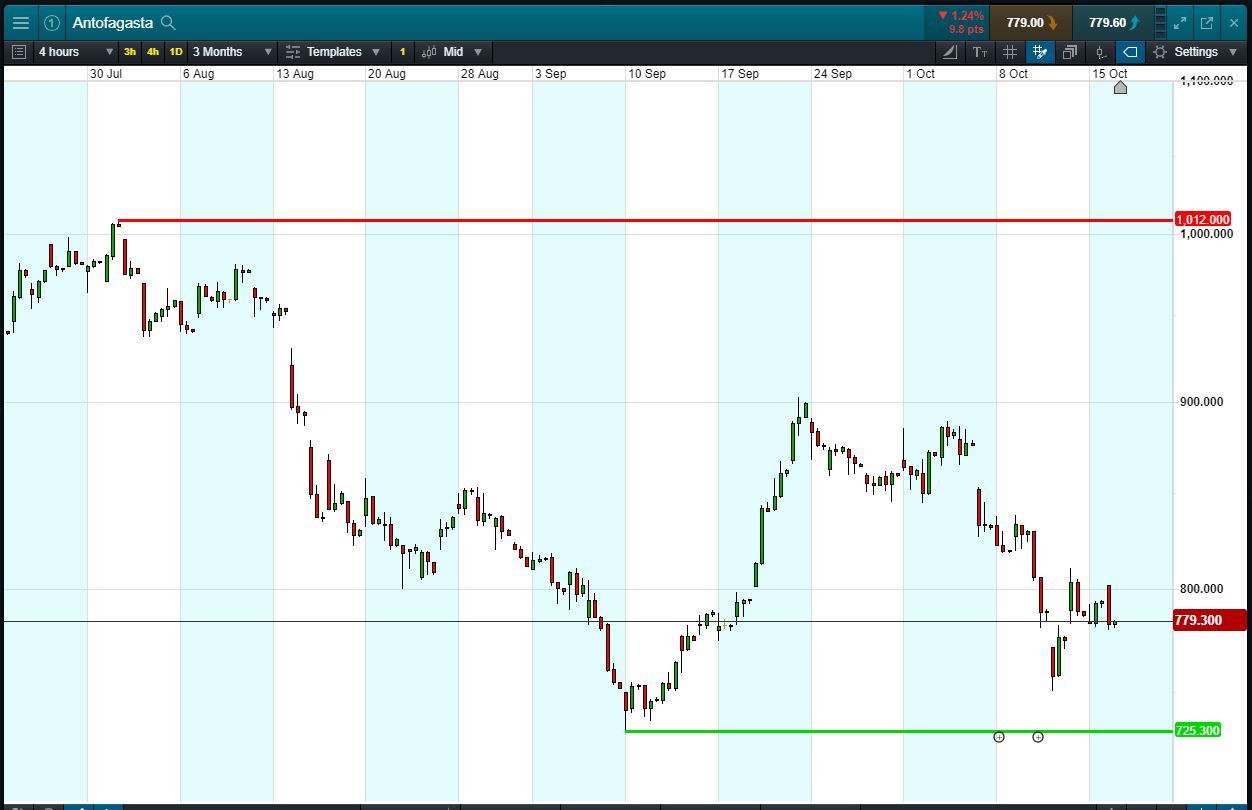Click the candlestick chart type icon
The height and width of the screenshot is (810, 1252).
tap(429, 52)
